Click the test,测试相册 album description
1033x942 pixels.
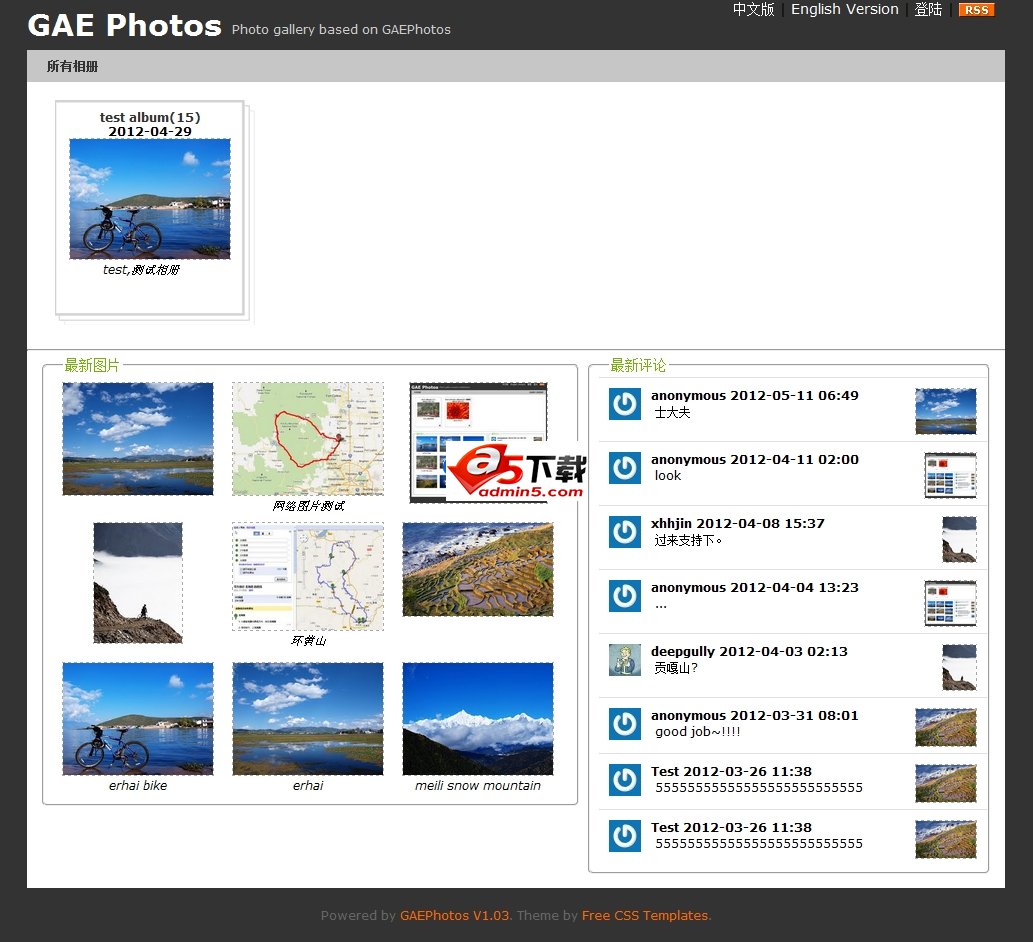(141, 269)
